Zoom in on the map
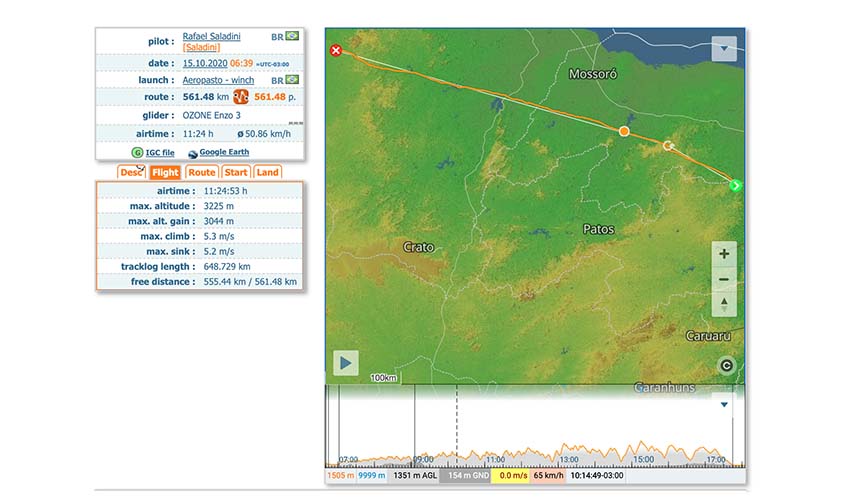The height and width of the screenshot is (500, 850). pos(724,254)
